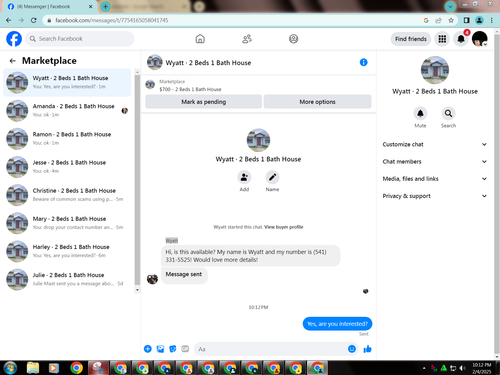
Task: Click the Messenger browser tab
Action: click(x=50, y=6)
